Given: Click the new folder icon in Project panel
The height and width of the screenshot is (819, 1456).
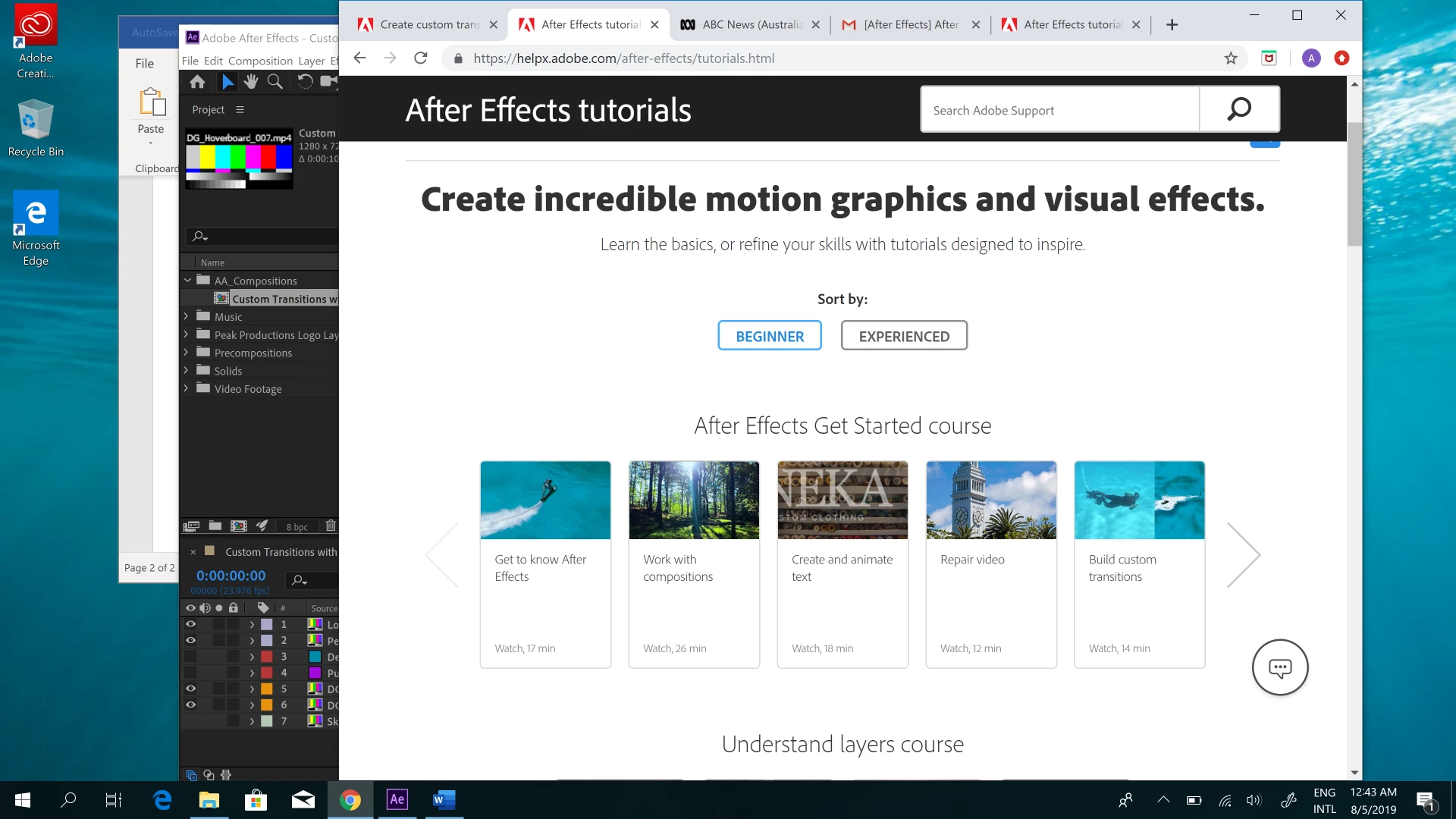Looking at the screenshot, I should point(215,526).
